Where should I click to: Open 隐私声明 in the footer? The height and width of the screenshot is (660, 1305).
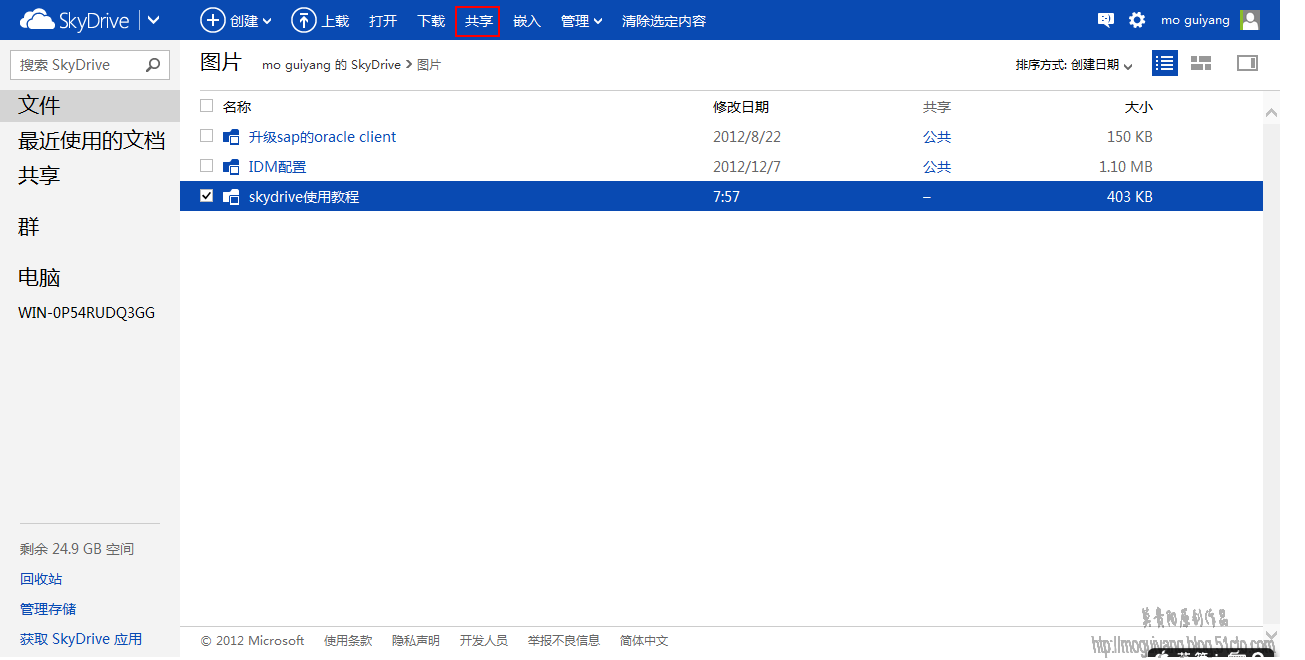click(x=416, y=641)
